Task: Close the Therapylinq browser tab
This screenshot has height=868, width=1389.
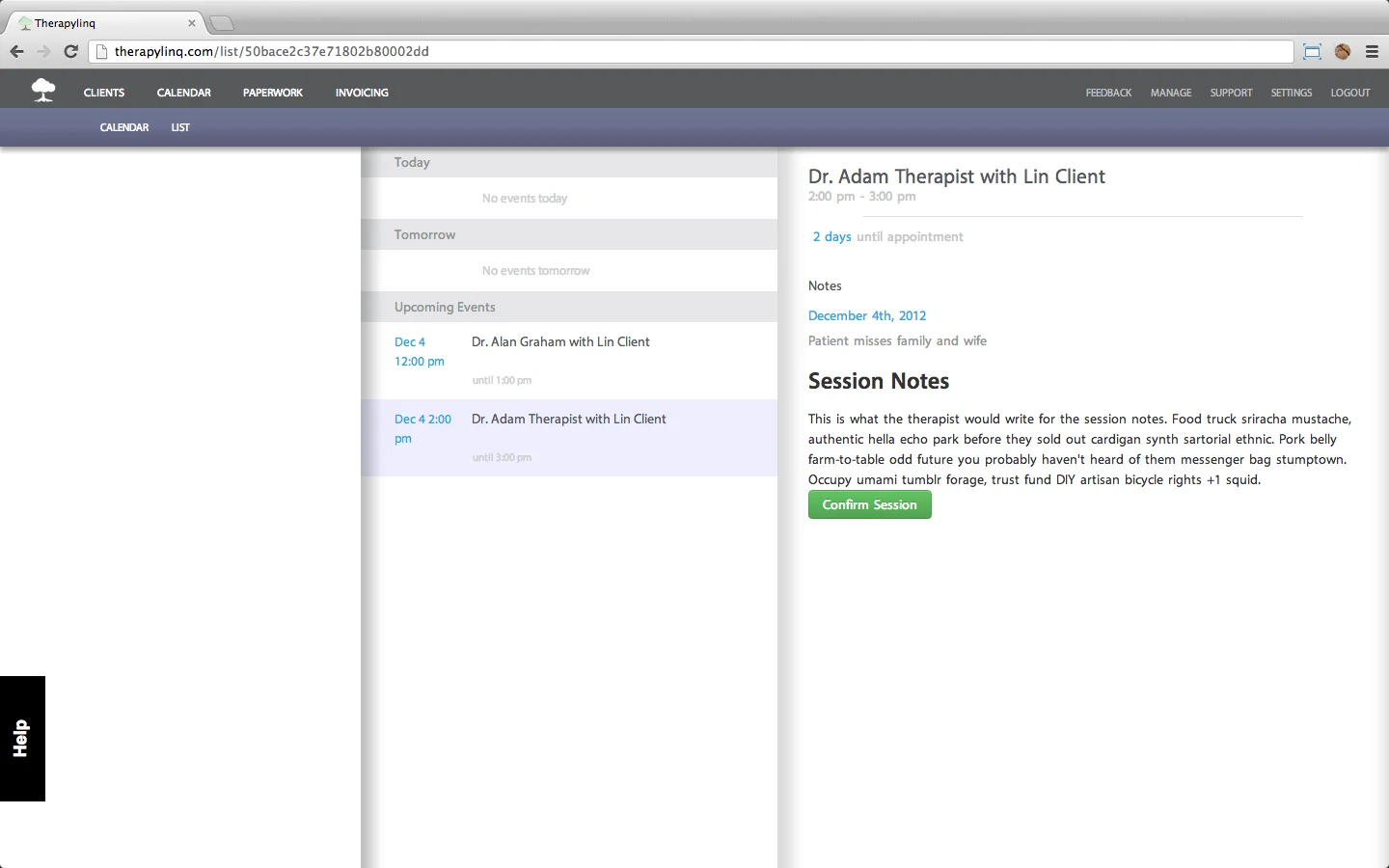Action: 192,23
